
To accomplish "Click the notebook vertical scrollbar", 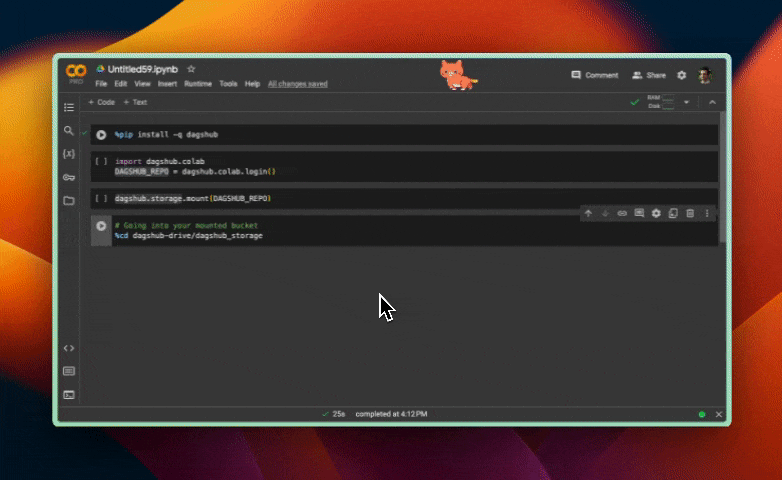I will (x=723, y=178).
